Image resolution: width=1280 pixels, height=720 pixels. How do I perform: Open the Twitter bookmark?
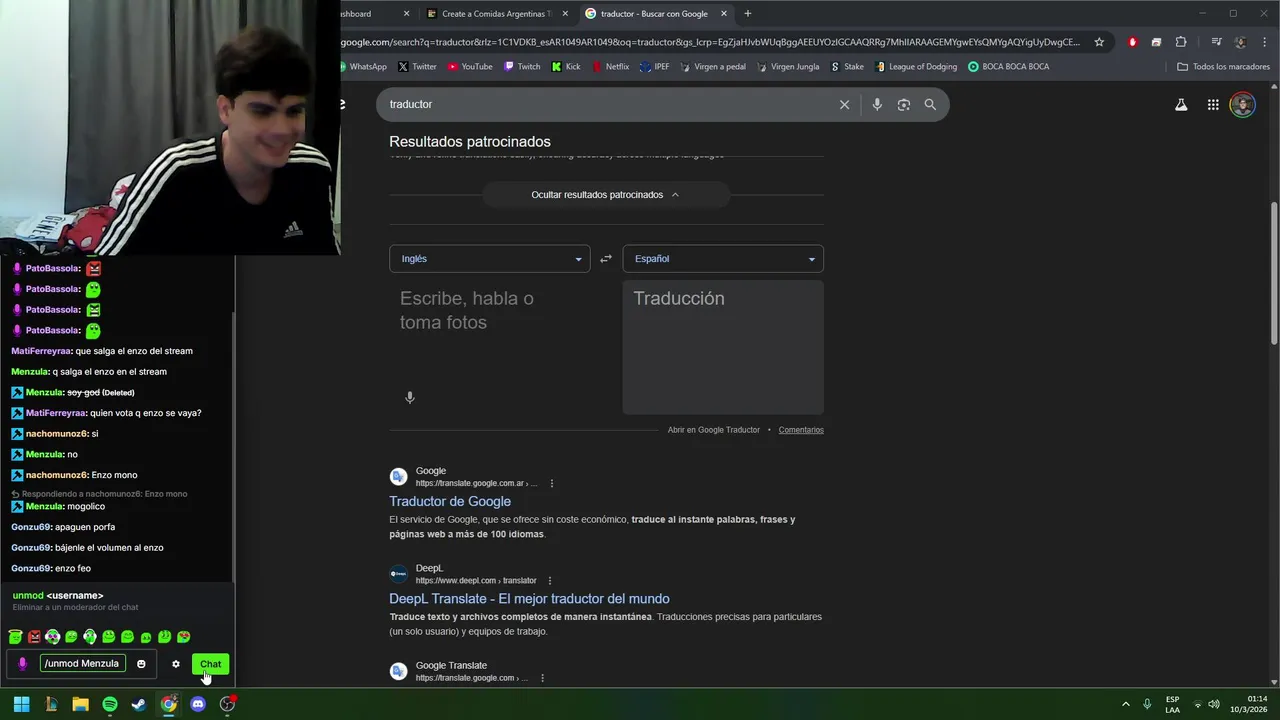point(417,67)
